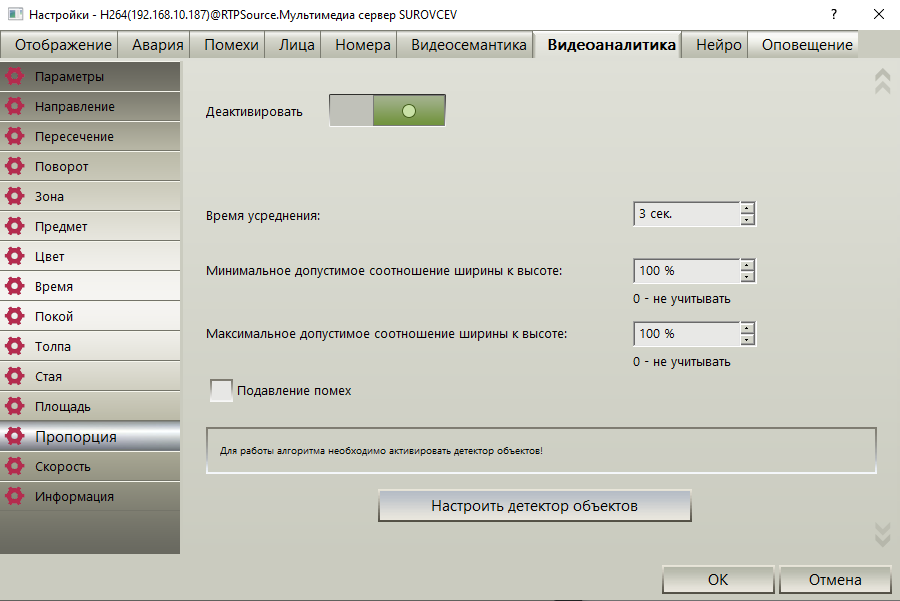The width and height of the screenshot is (900, 601).
Task: Switch to the Видеосемантика tab
Action: pos(465,45)
